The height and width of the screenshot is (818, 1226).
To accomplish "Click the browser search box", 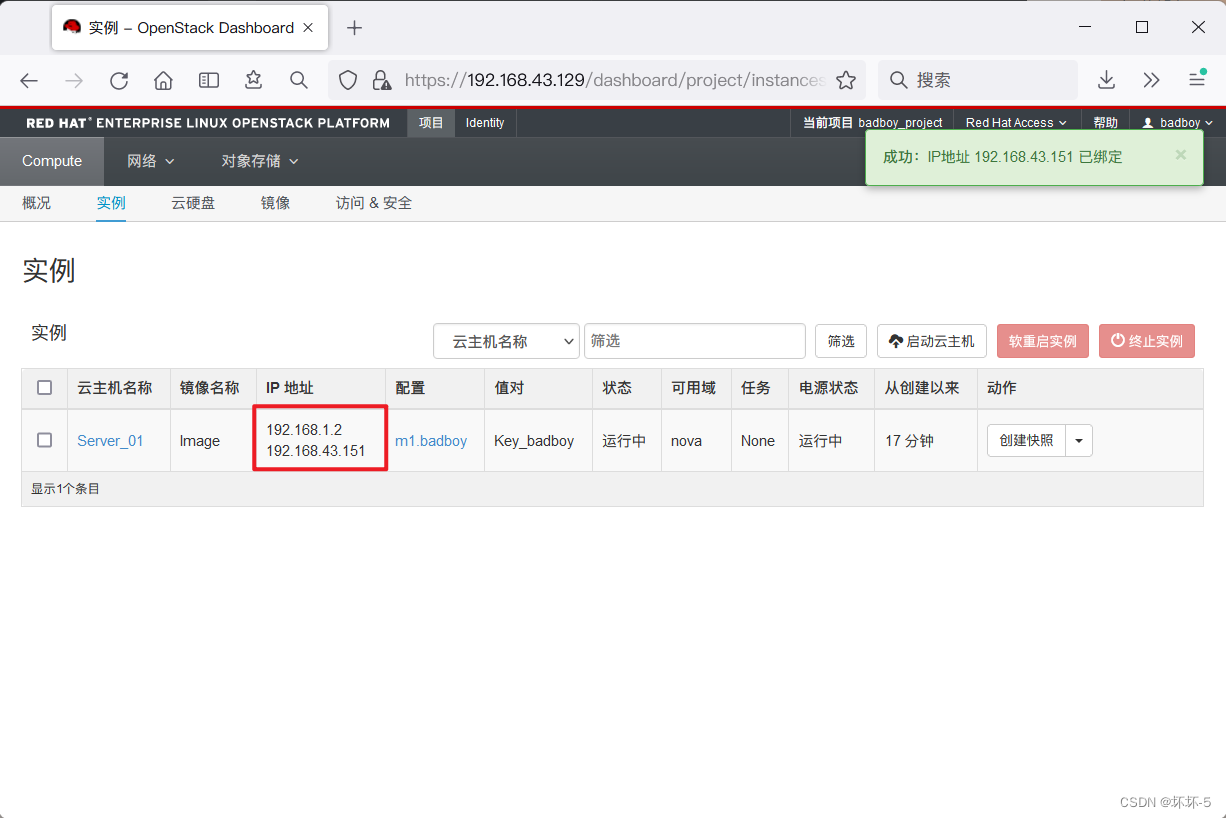I will 978,80.
